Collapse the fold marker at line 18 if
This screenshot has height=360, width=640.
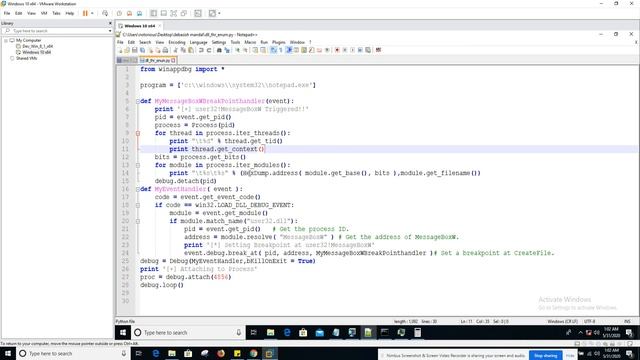(x=138, y=205)
